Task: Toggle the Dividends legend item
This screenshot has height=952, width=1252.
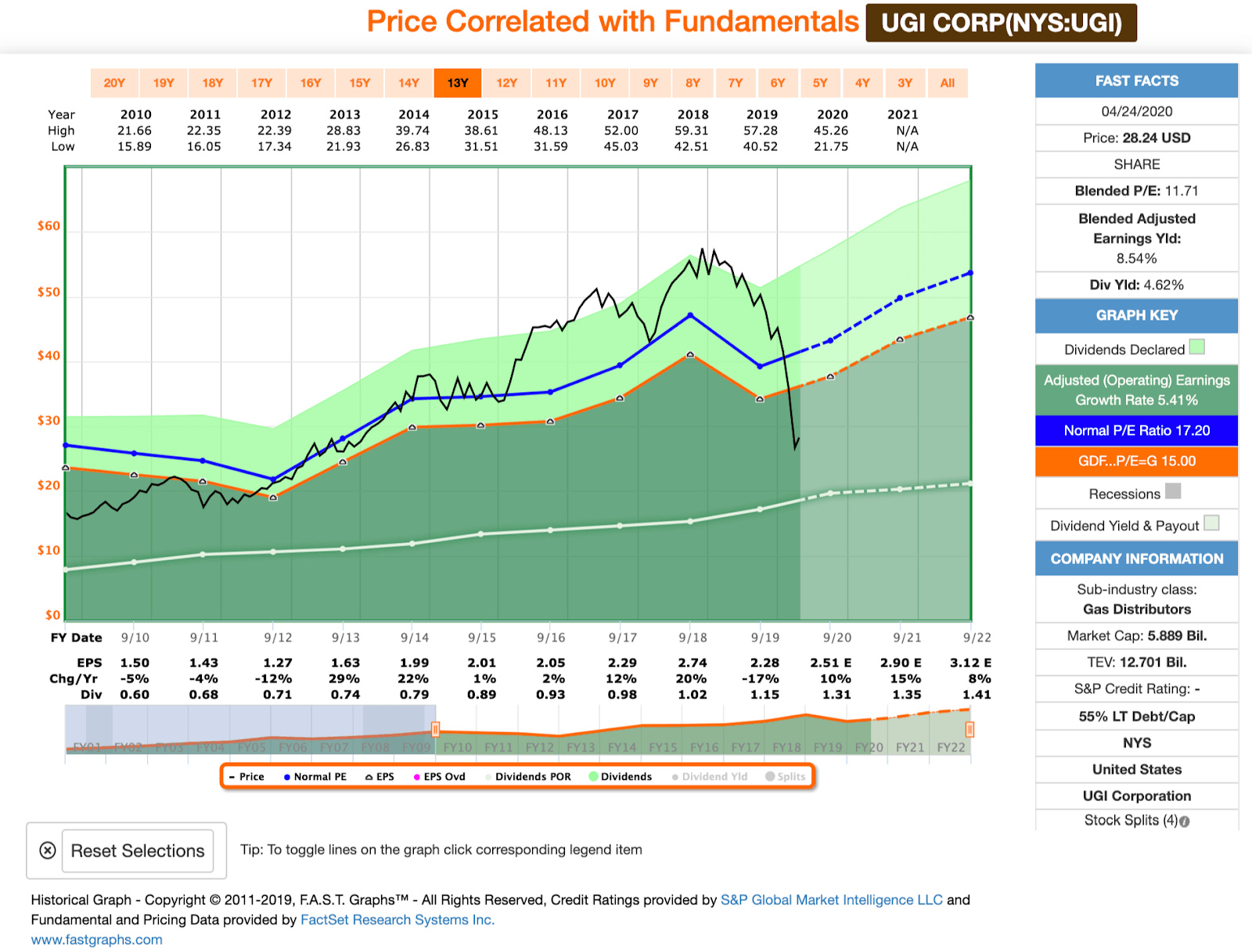Action: pos(621,777)
